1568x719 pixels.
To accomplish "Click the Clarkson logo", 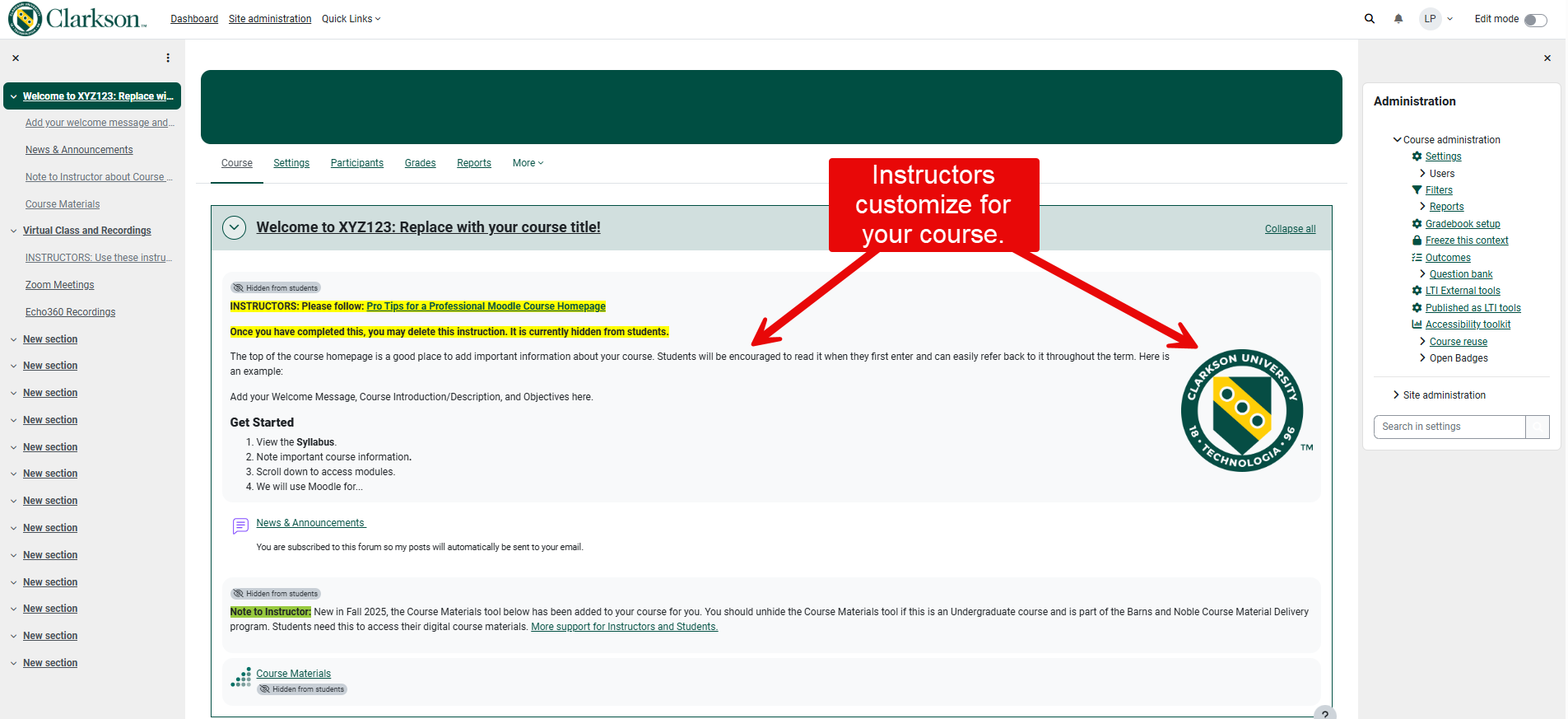I will (77, 18).
